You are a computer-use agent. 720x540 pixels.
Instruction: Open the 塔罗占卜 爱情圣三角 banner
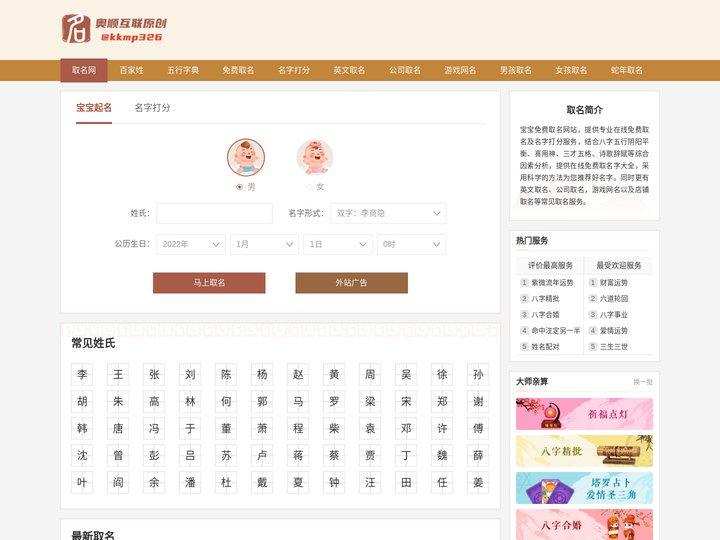point(584,488)
